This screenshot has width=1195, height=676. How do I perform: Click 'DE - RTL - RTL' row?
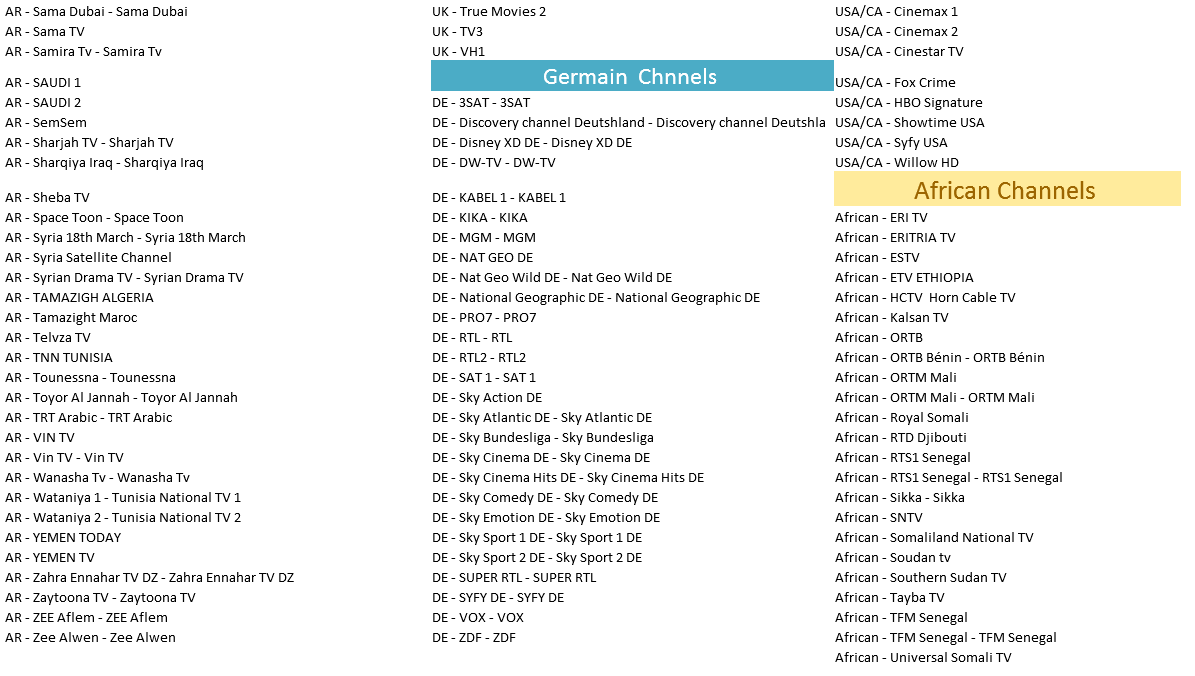473,338
